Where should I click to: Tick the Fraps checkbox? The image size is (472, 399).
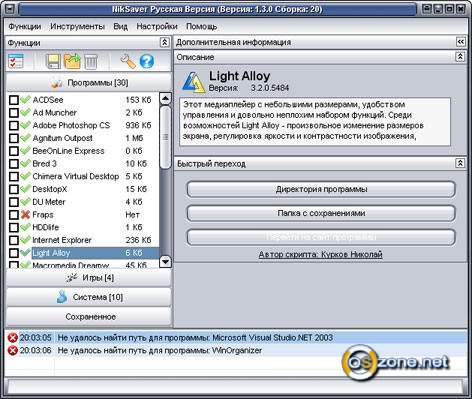click(x=14, y=215)
